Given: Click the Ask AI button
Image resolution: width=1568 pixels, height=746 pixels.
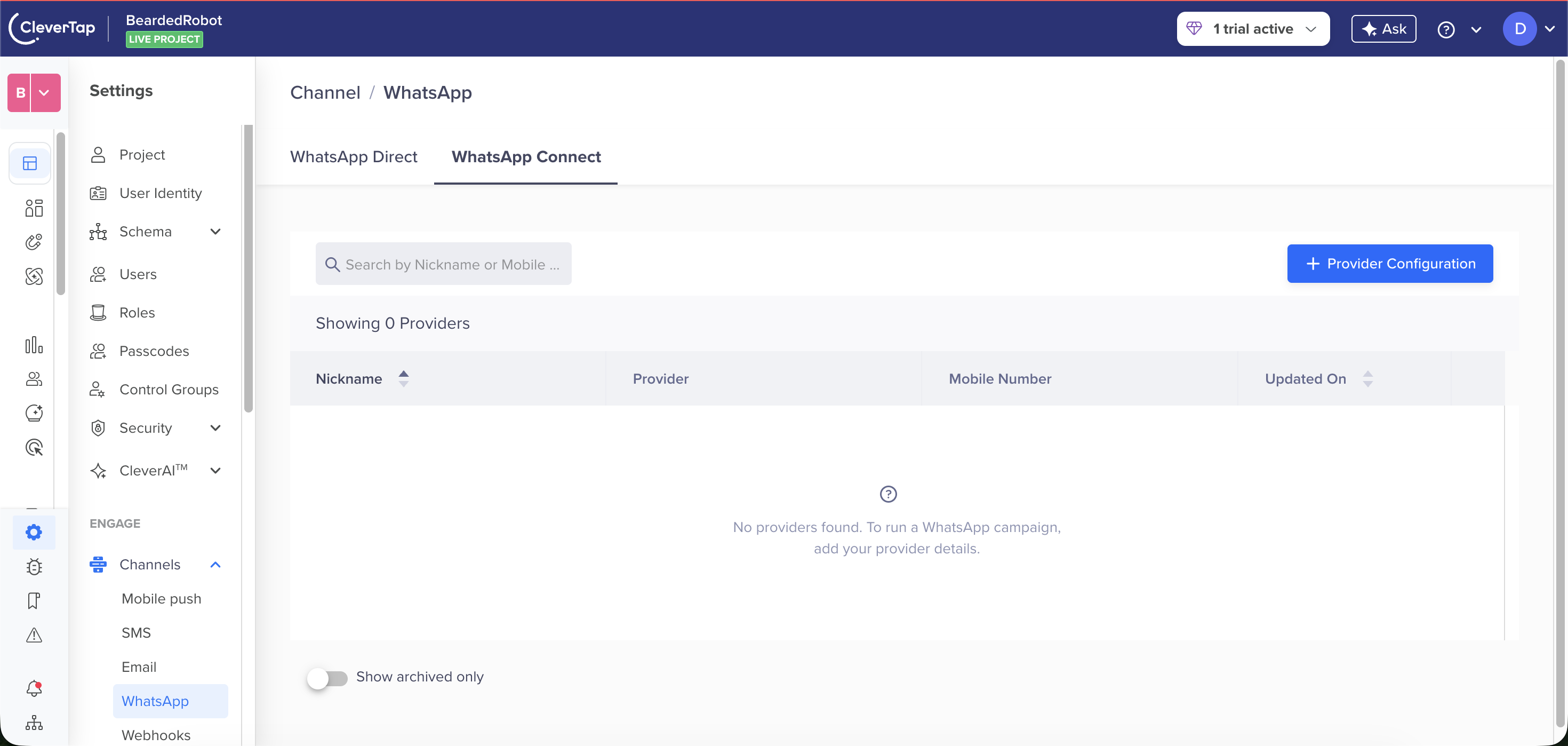Looking at the screenshot, I should [x=1383, y=29].
